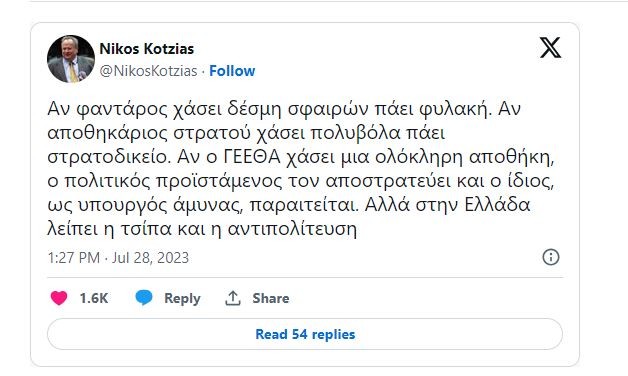Like the tweet with the heart icon
The image size is (628, 376).
pos(59,298)
